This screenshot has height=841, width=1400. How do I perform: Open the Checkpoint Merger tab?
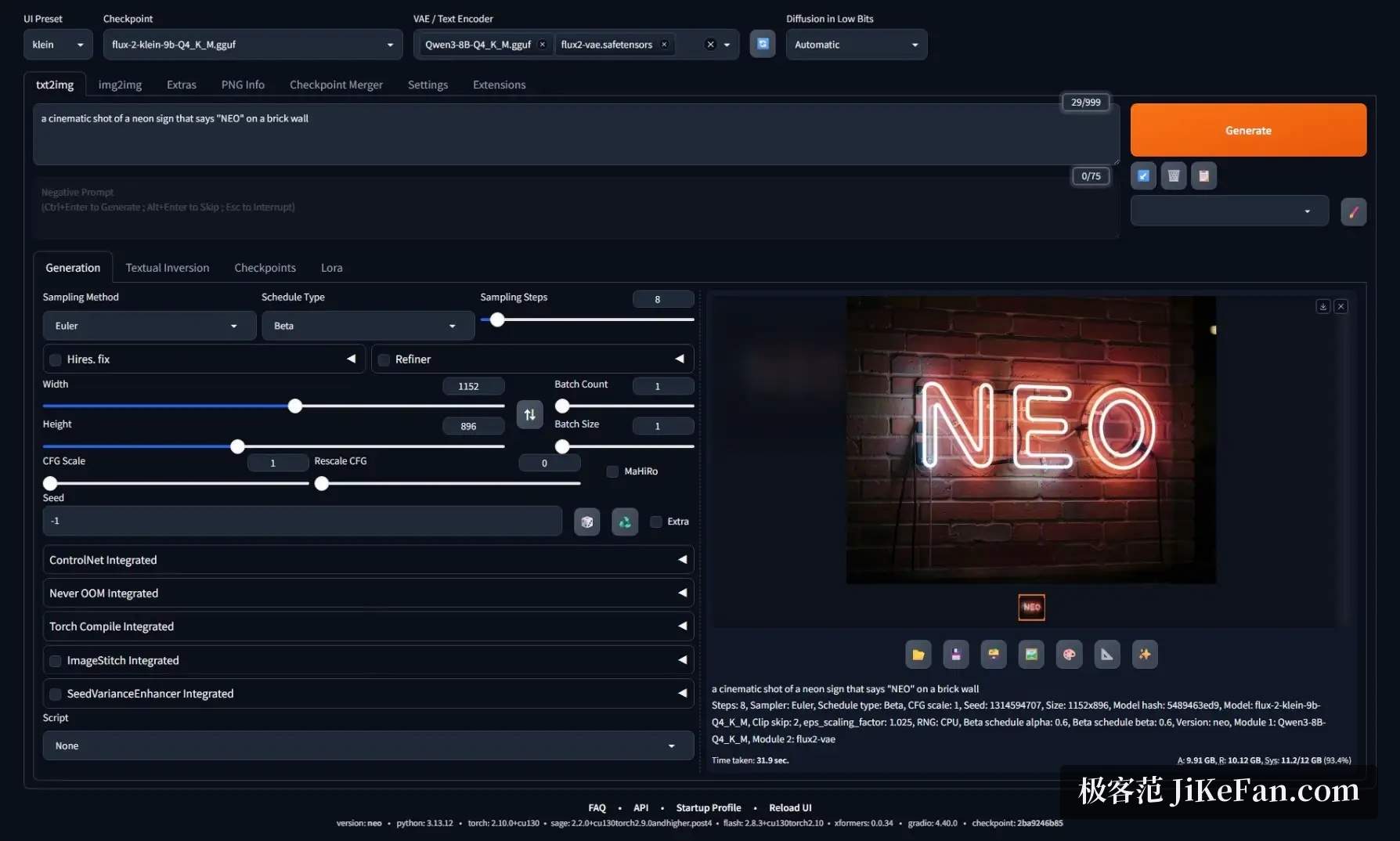[336, 85]
